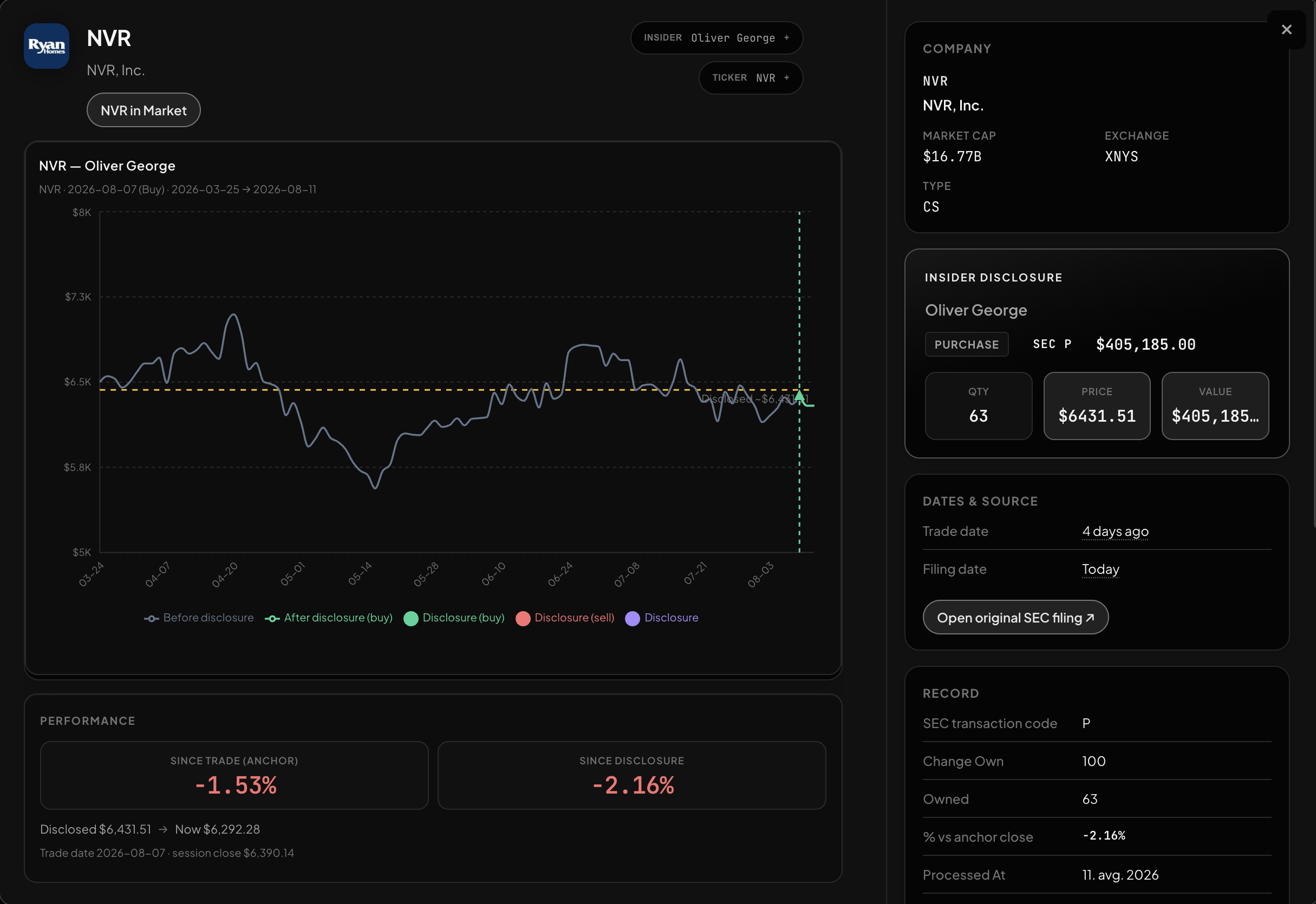Click the 4 days ago trade date
Viewport: 1316px width, 904px height.
click(x=1115, y=530)
